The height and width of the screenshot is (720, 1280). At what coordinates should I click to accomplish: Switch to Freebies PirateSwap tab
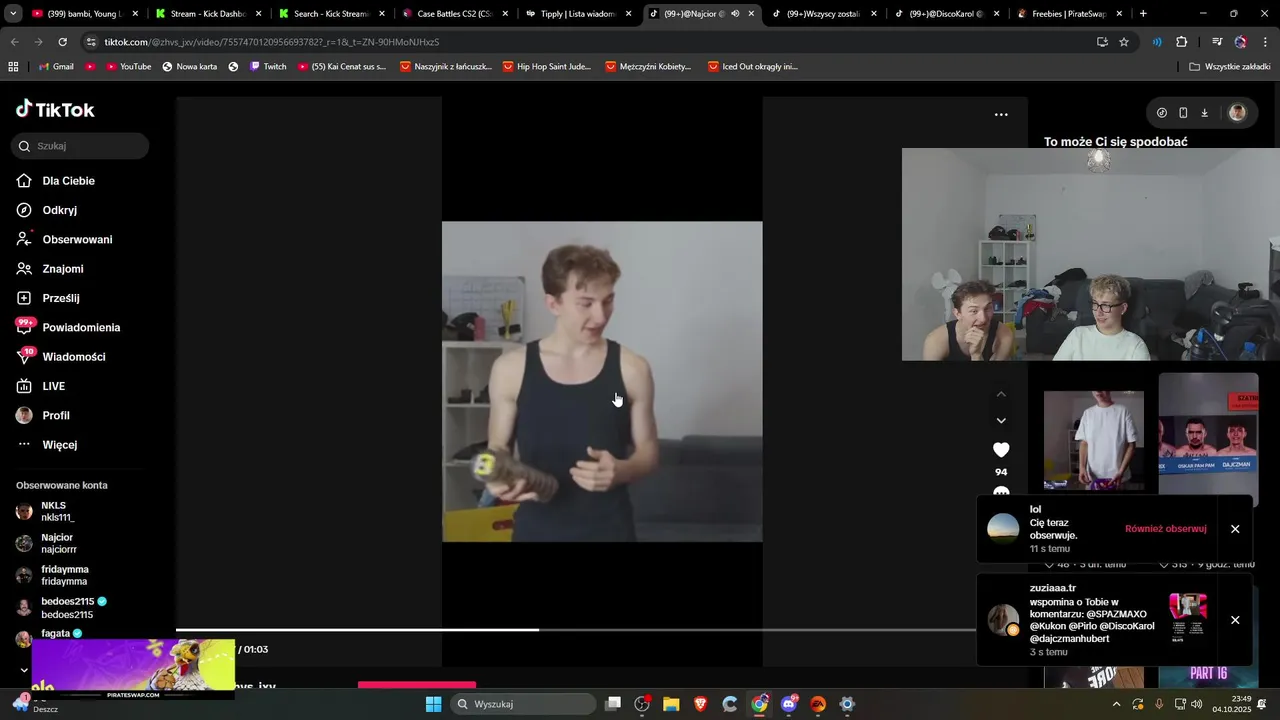[1070, 14]
